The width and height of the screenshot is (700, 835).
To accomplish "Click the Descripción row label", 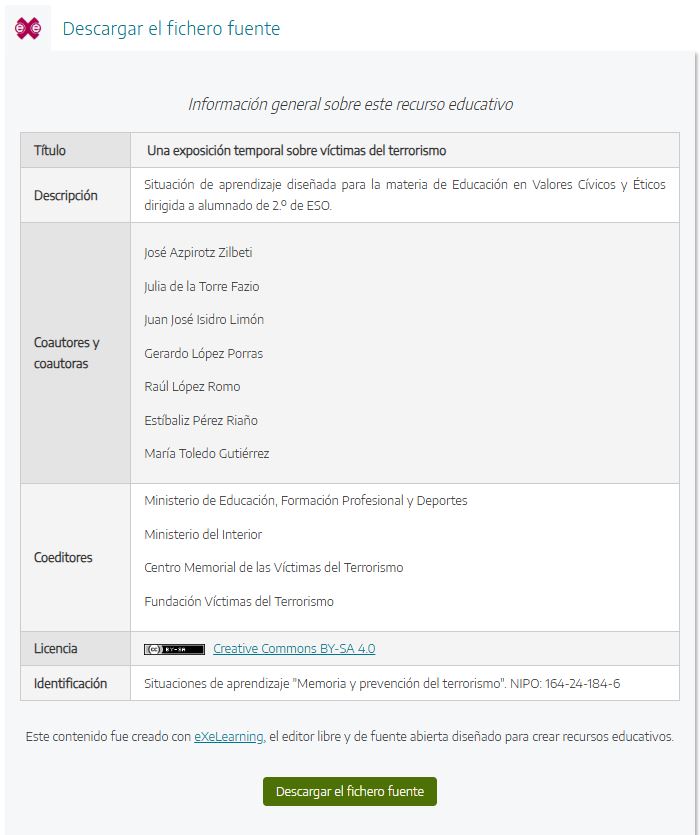I will pyautogui.click(x=66, y=195).
